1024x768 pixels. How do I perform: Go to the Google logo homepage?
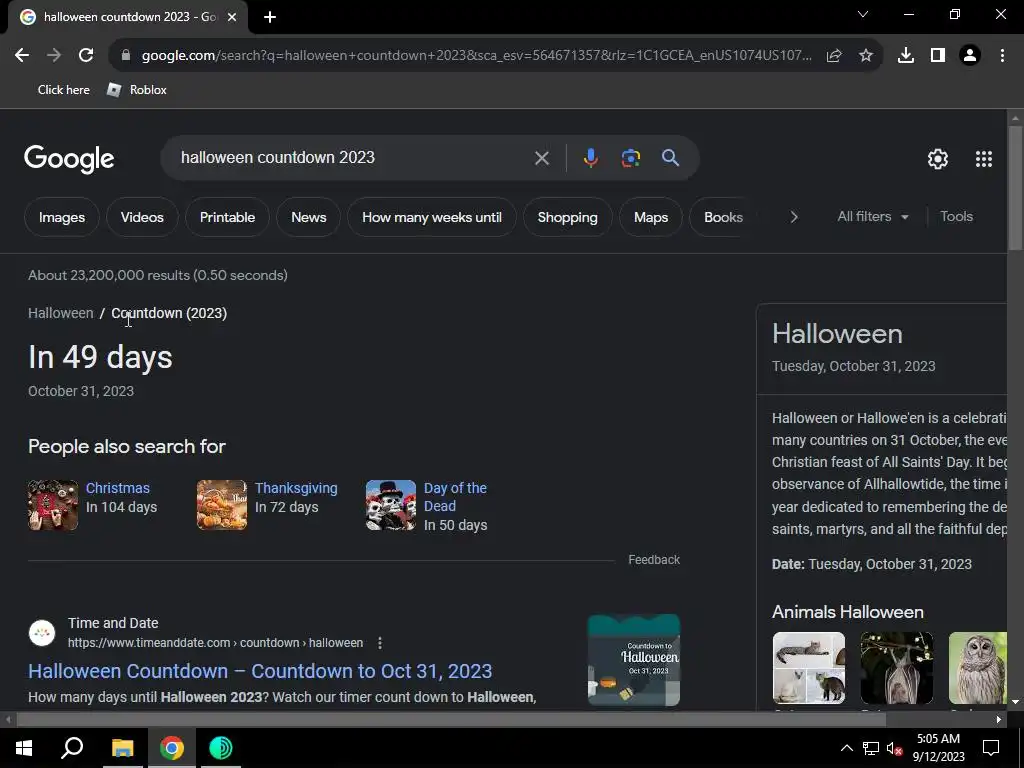(x=69, y=159)
